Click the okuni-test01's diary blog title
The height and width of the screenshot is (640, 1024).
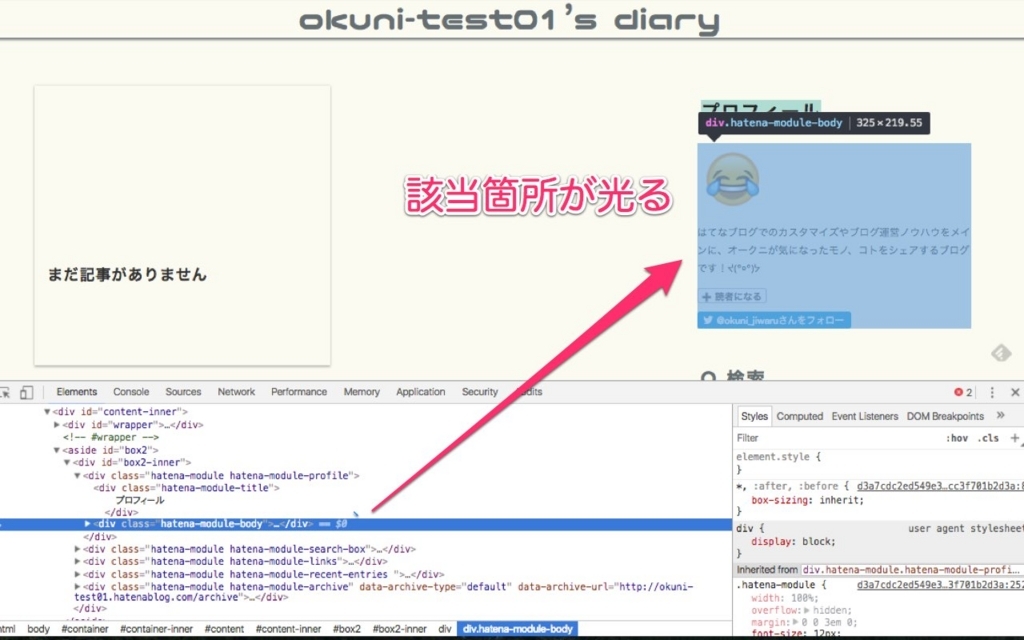tap(509, 20)
